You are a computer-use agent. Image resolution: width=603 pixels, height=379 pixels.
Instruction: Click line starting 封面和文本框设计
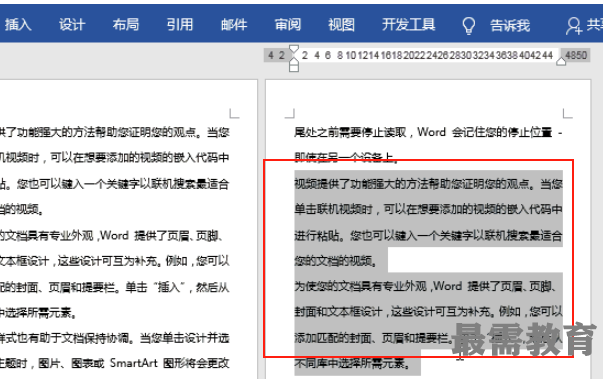pos(428,312)
